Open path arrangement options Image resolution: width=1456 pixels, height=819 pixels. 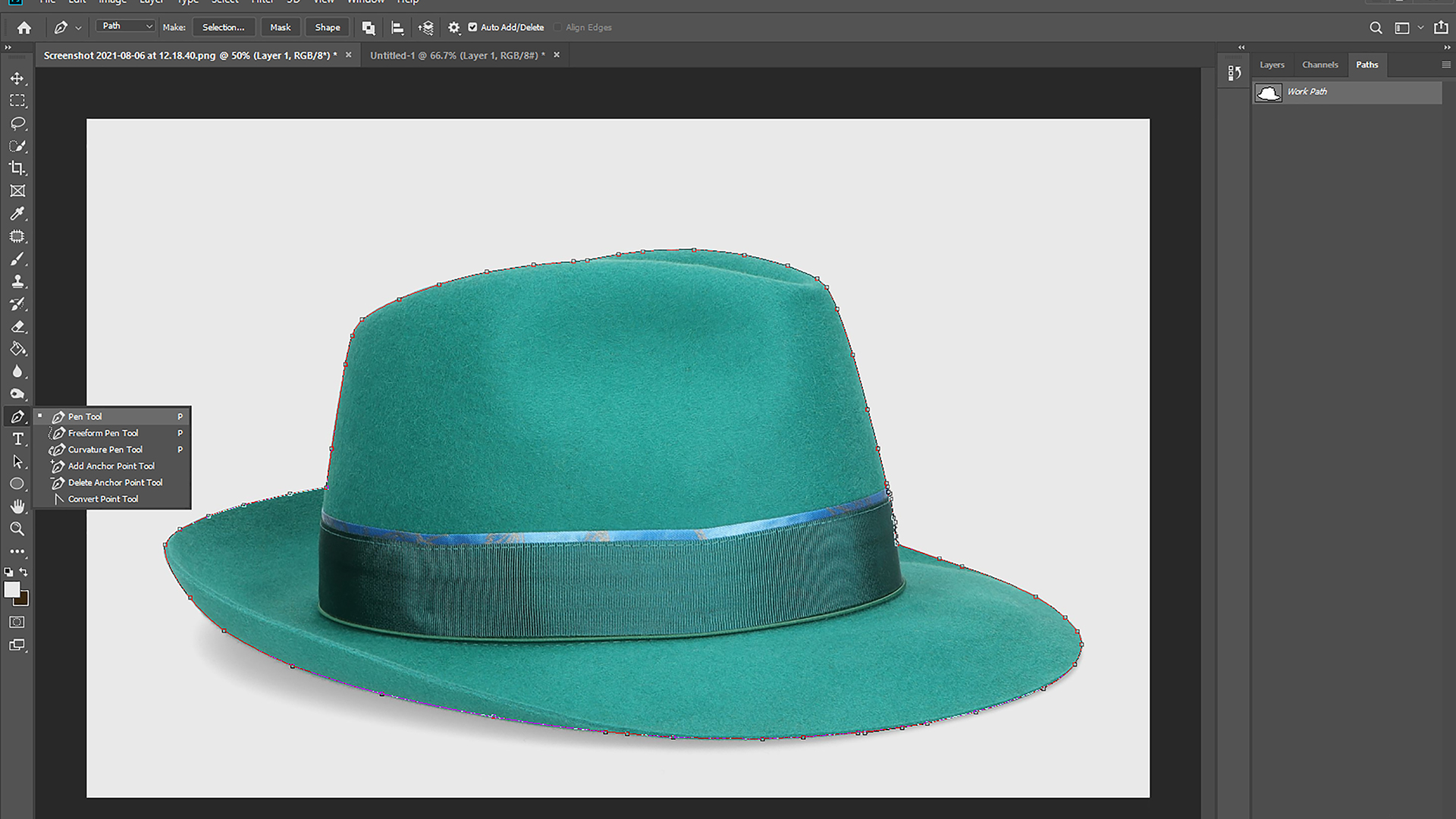(425, 28)
